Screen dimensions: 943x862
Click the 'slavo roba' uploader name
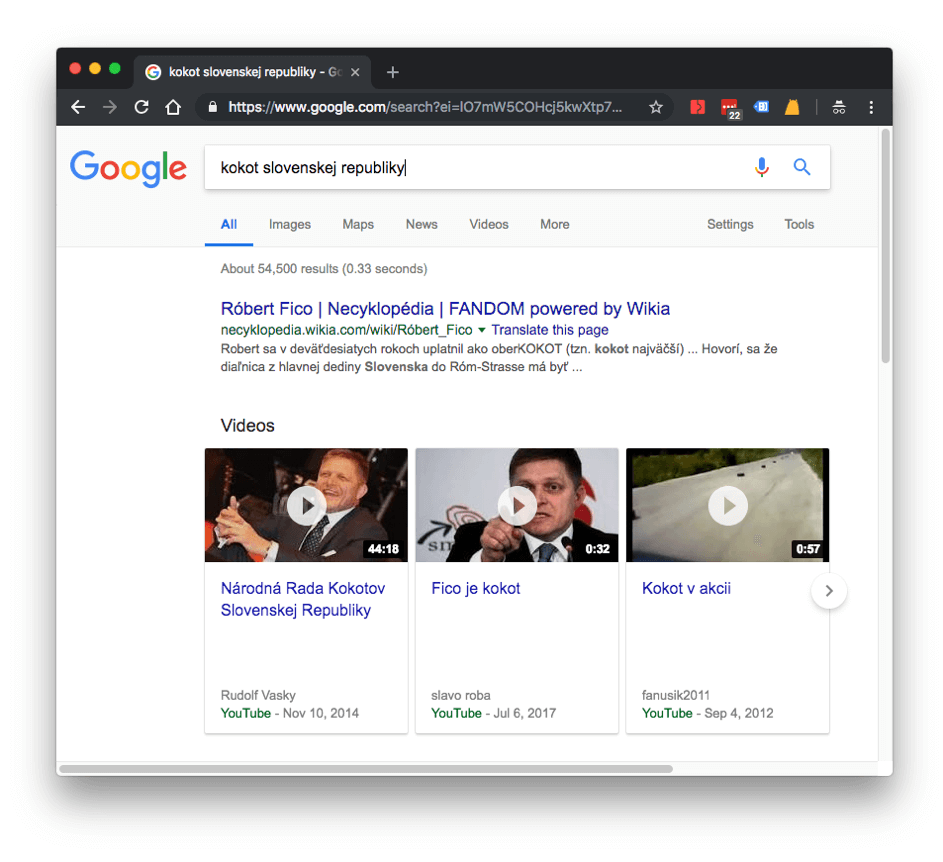pyautogui.click(x=461, y=695)
